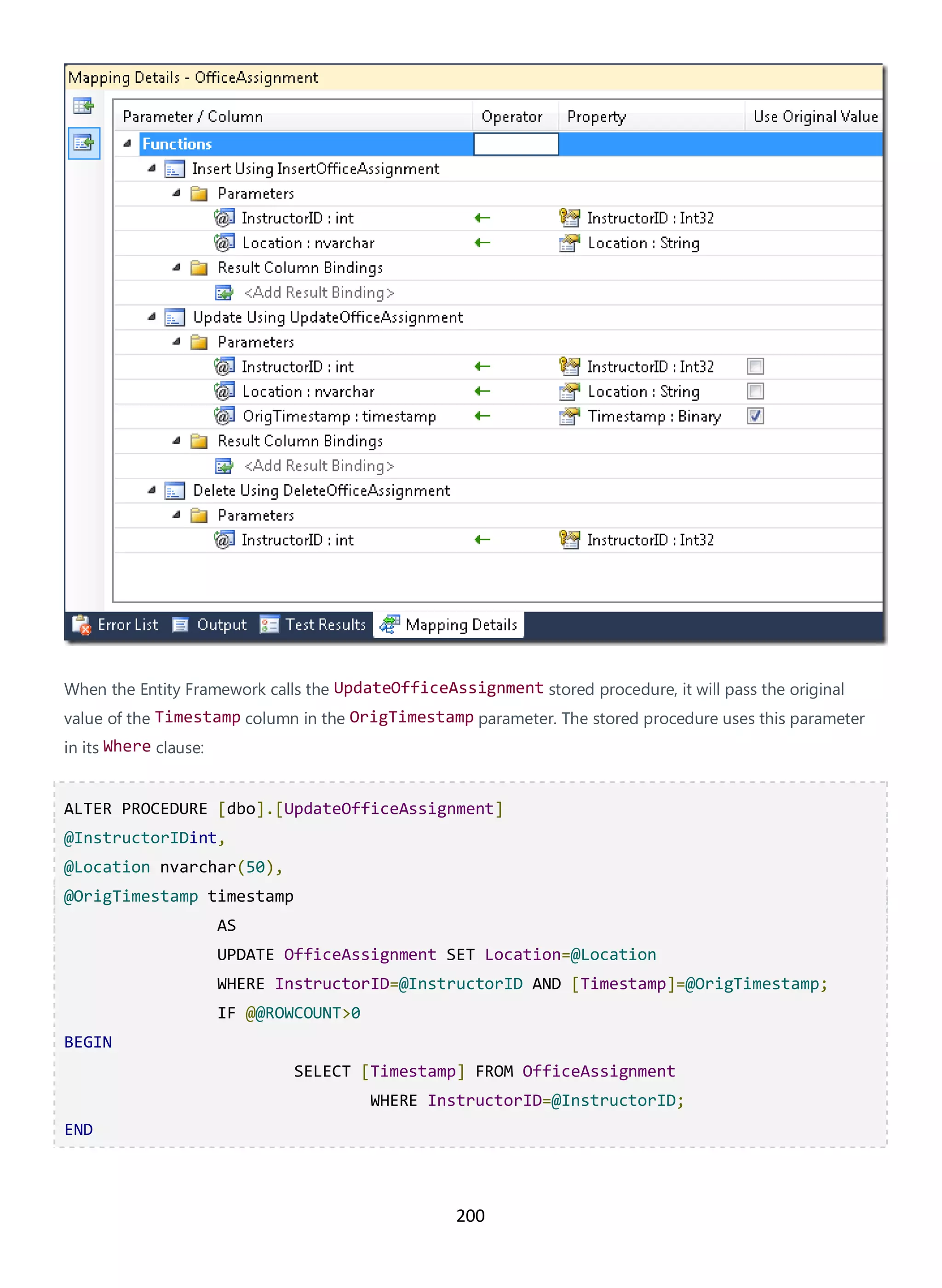
Task: Uncheck Use Original Value for Timestamp : Binary
Action: [756, 416]
